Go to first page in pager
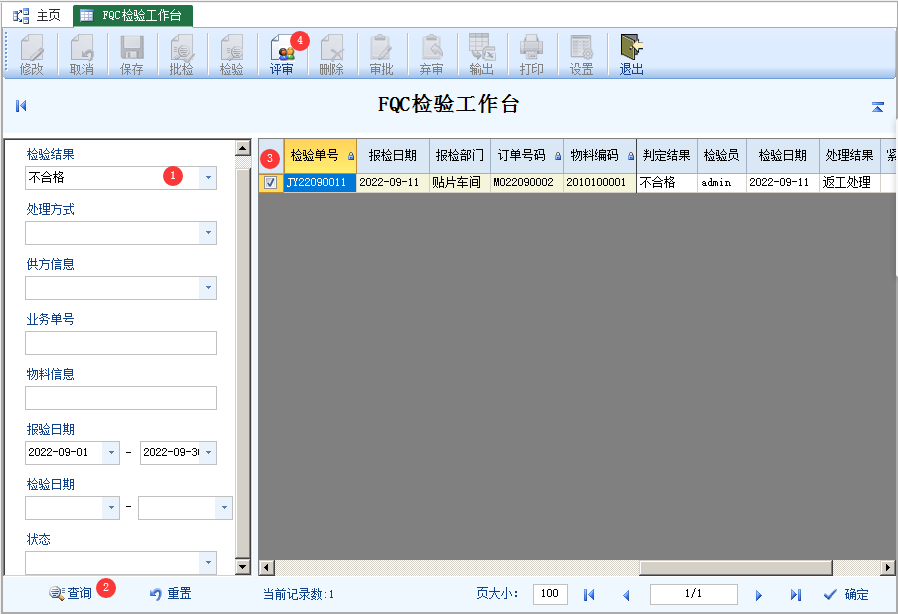Image resolution: width=898 pixels, height=614 pixels. tap(589, 595)
